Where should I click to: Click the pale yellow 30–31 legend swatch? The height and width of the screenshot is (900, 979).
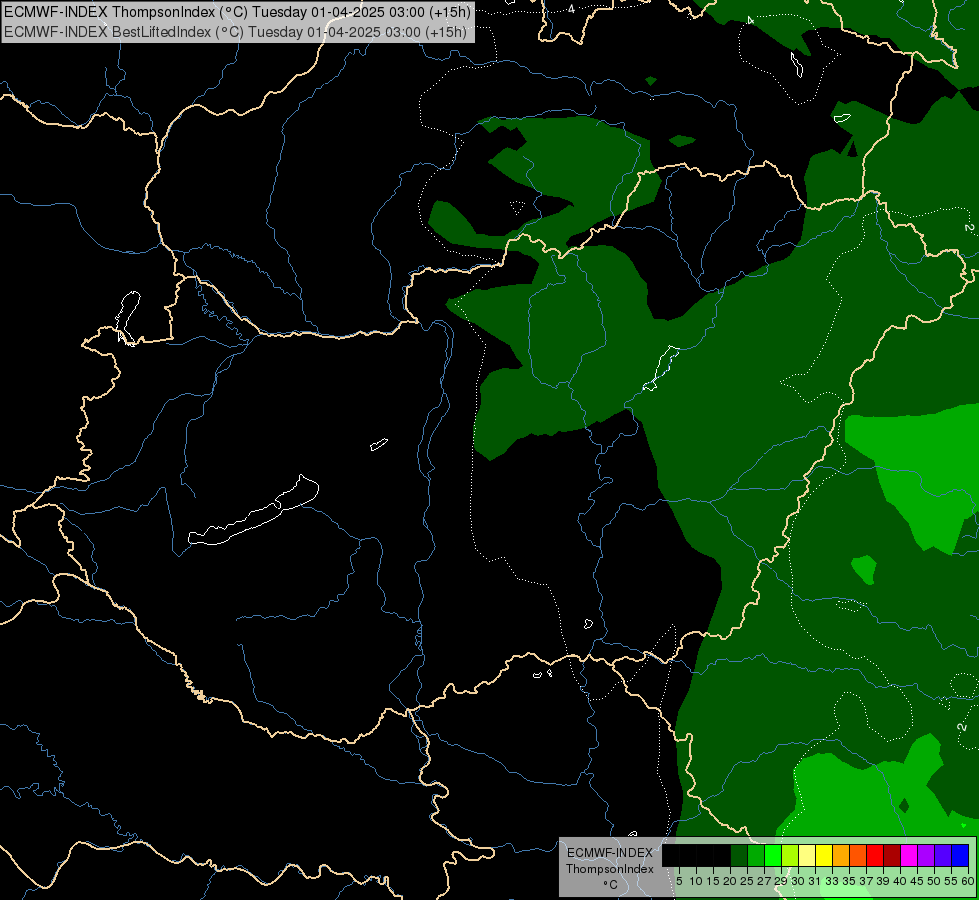807,856
